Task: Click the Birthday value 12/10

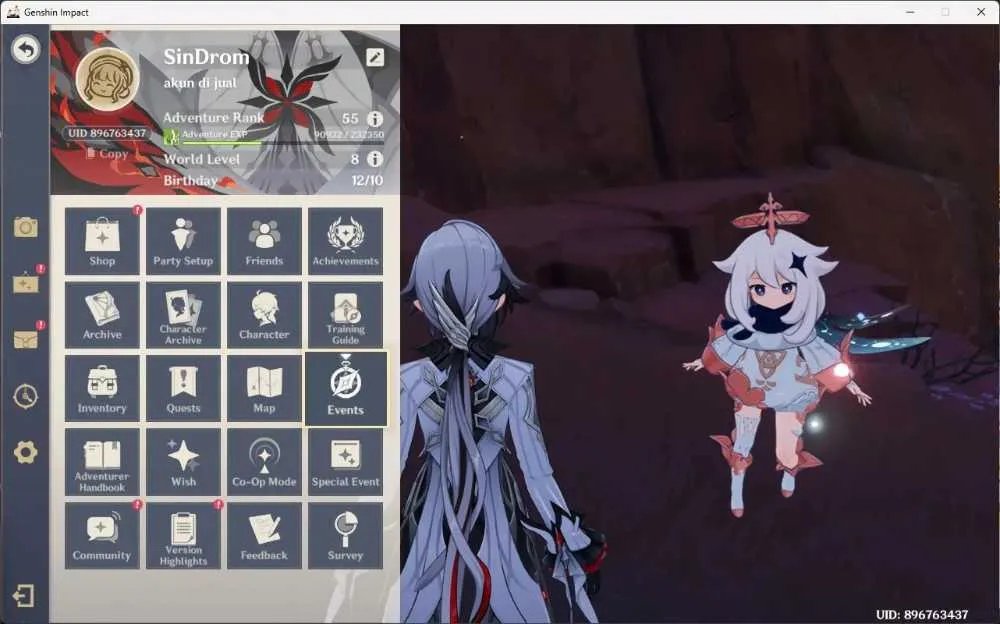Action: click(x=367, y=181)
